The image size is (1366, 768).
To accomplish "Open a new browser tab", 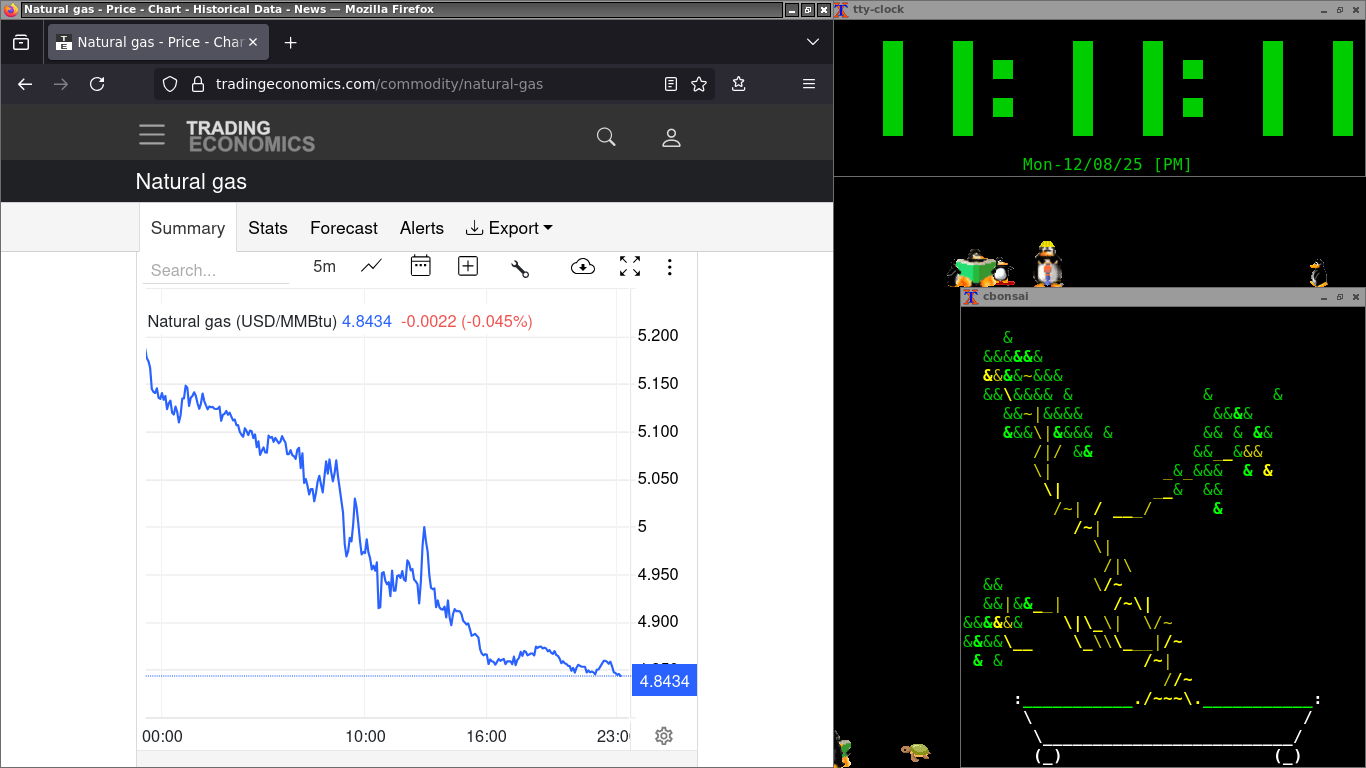I will point(290,43).
